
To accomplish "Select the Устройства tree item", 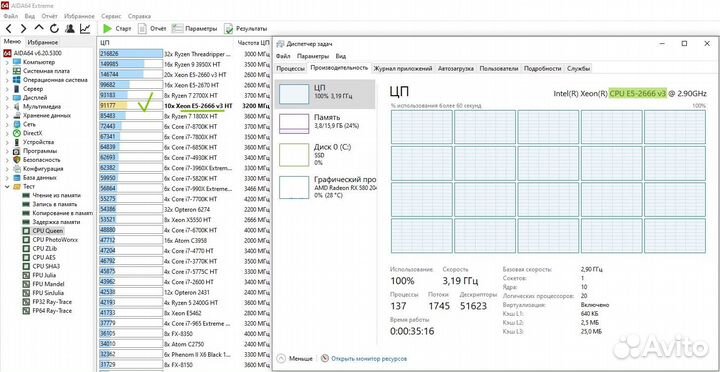I will (38, 142).
